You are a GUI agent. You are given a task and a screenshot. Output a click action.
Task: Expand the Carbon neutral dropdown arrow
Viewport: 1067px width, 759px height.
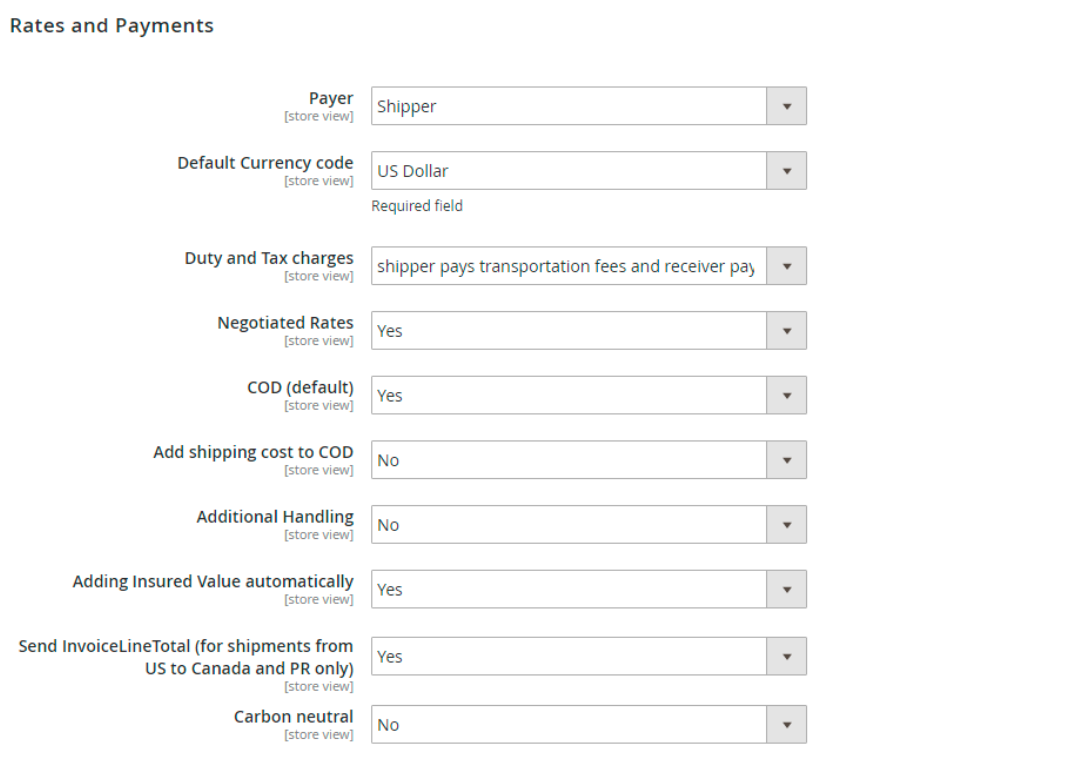[x=786, y=725]
